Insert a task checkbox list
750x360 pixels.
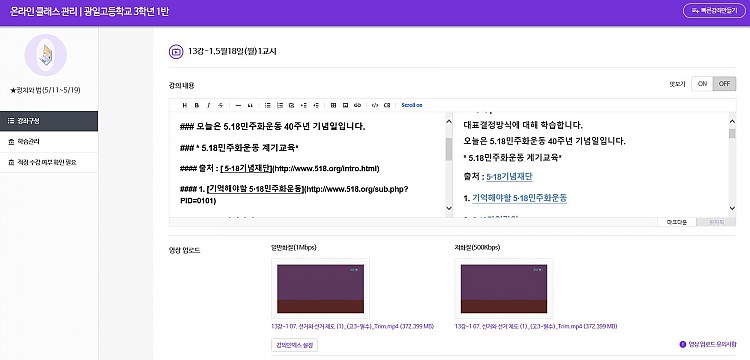point(292,105)
